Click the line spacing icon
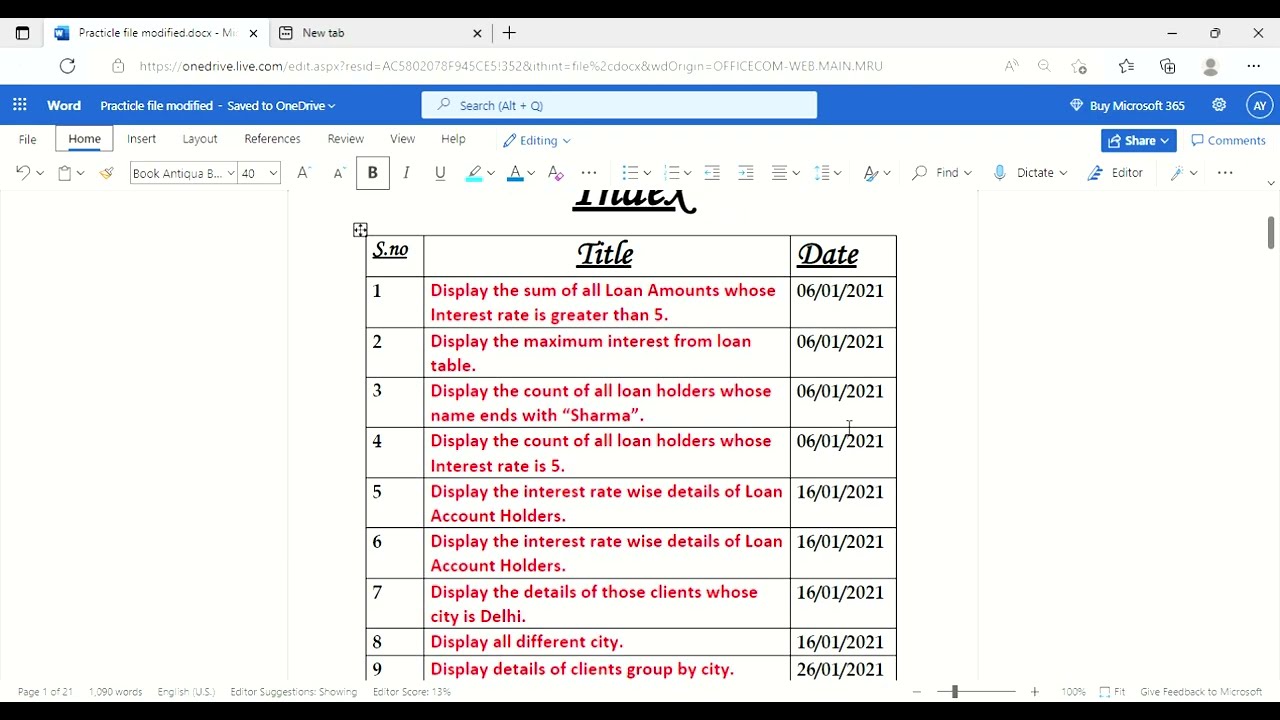The width and height of the screenshot is (1280, 720). pos(822,173)
